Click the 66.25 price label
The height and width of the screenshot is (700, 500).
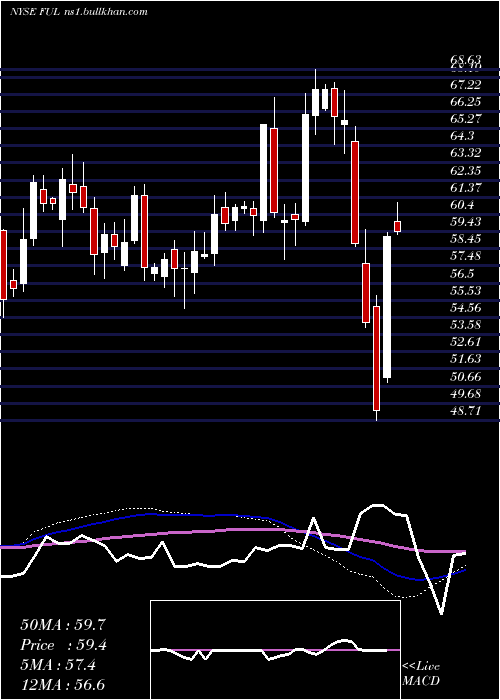click(x=465, y=102)
